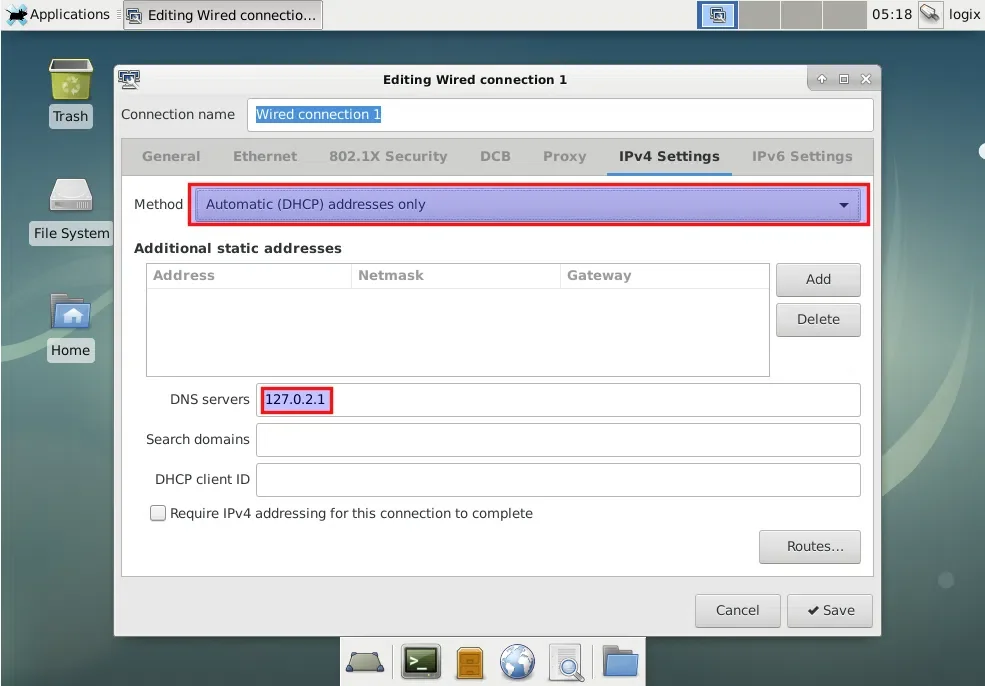Switch to the General tab
This screenshot has height=686, width=985.
tap(171, 156)
